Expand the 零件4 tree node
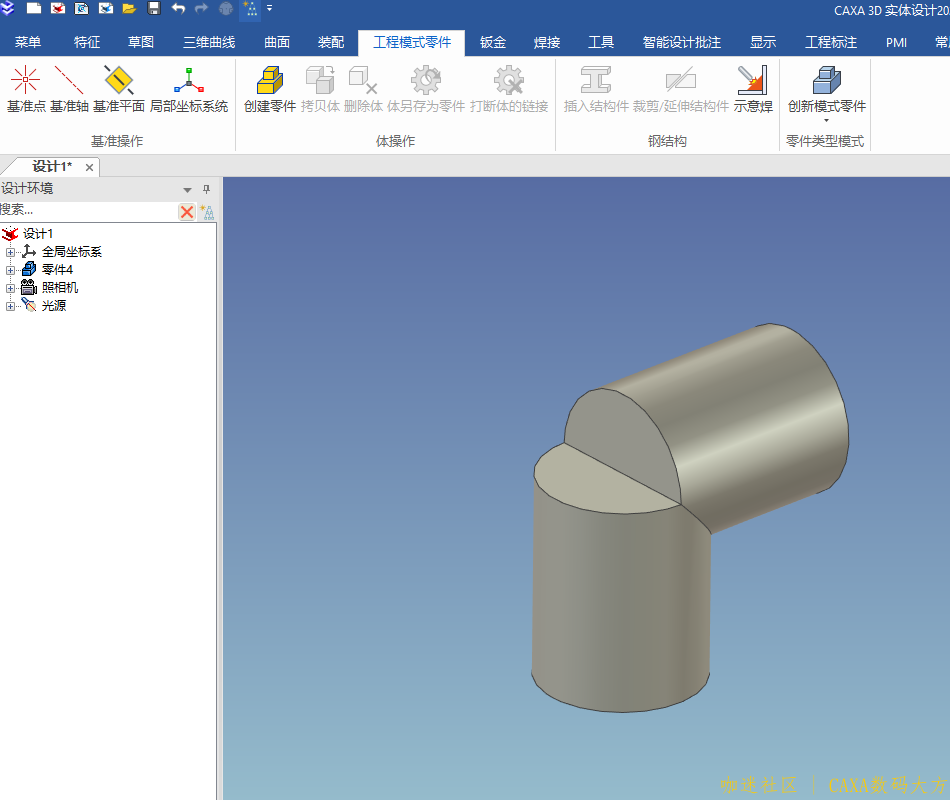This screenshot has height=800, width=950. pyautogui.click(x=10, y=270)
